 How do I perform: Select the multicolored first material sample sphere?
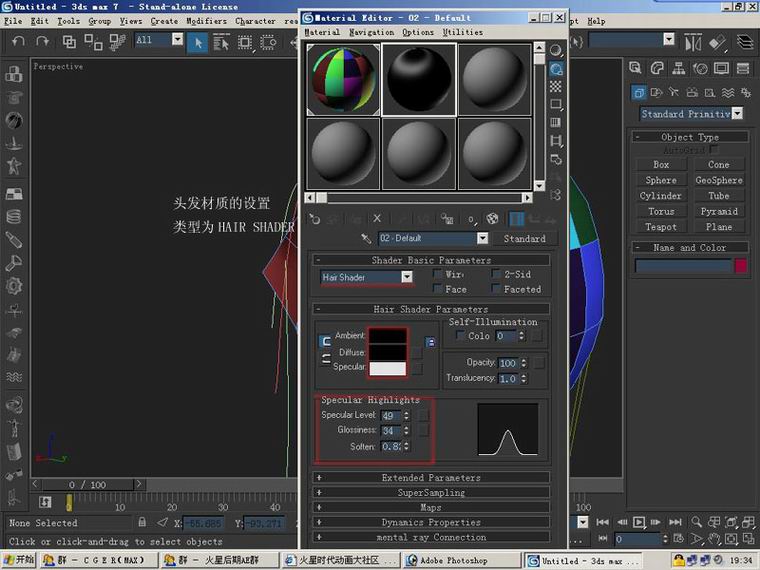click(343, 79)
